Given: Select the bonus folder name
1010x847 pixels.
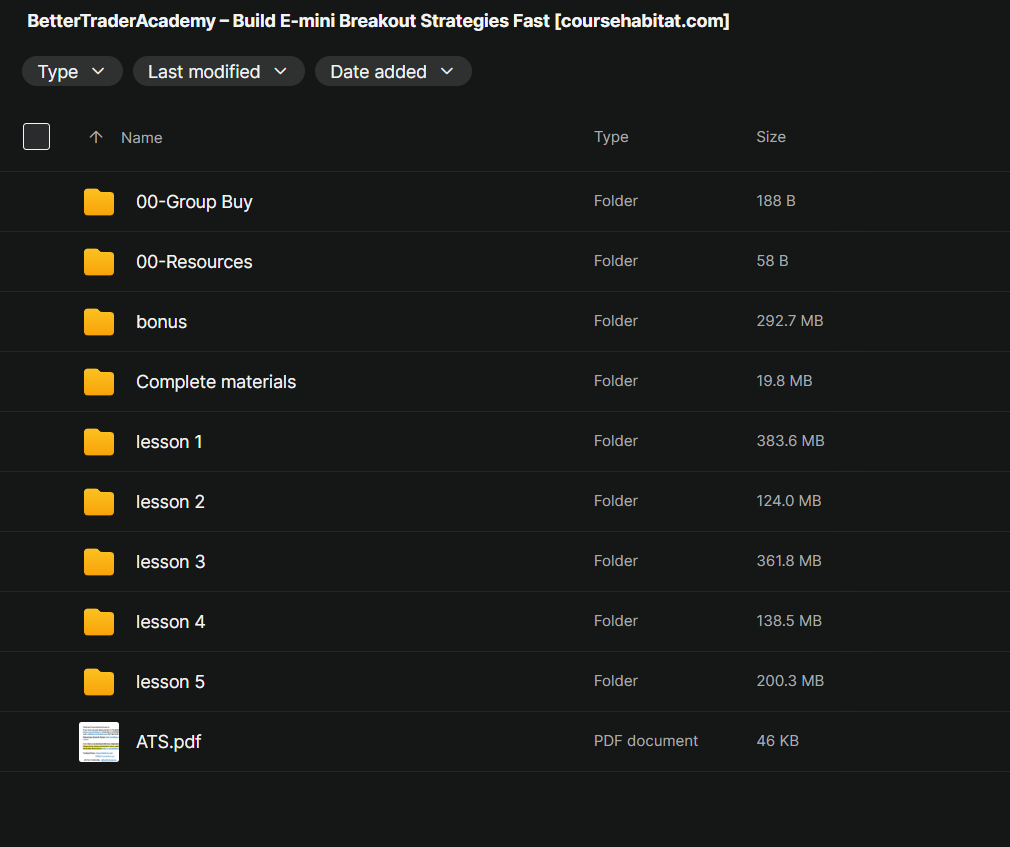Looking at the screenshot, I should click(x=161, y=321).
